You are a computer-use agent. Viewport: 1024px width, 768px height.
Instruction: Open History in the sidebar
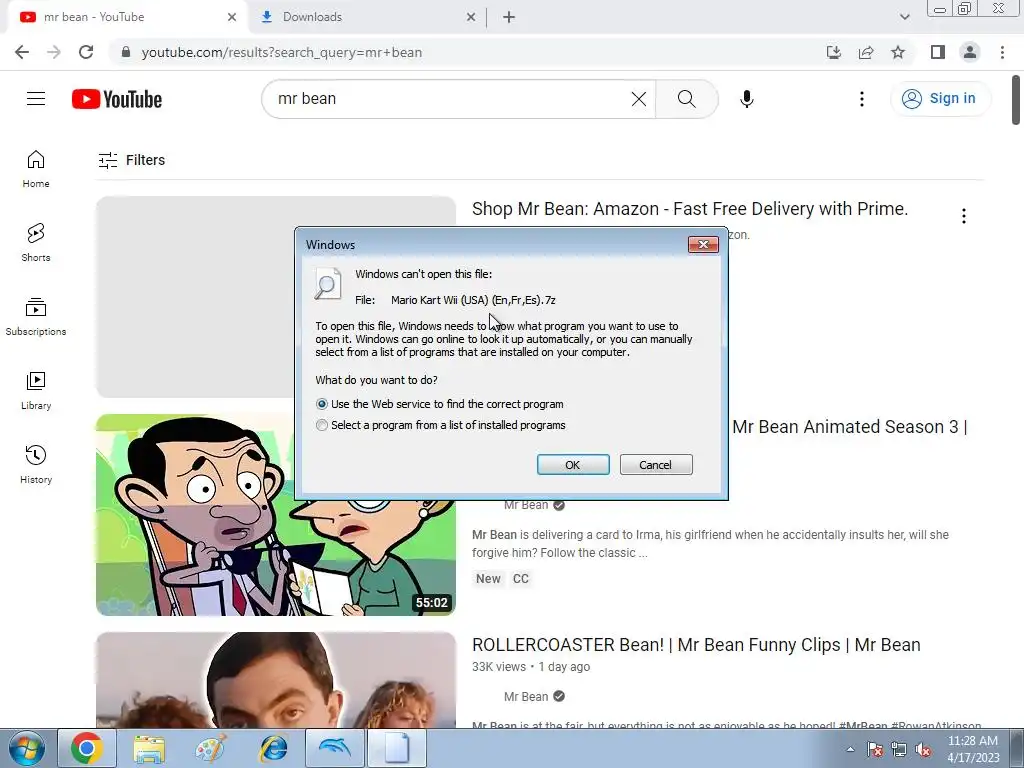(x=36, y=464)
